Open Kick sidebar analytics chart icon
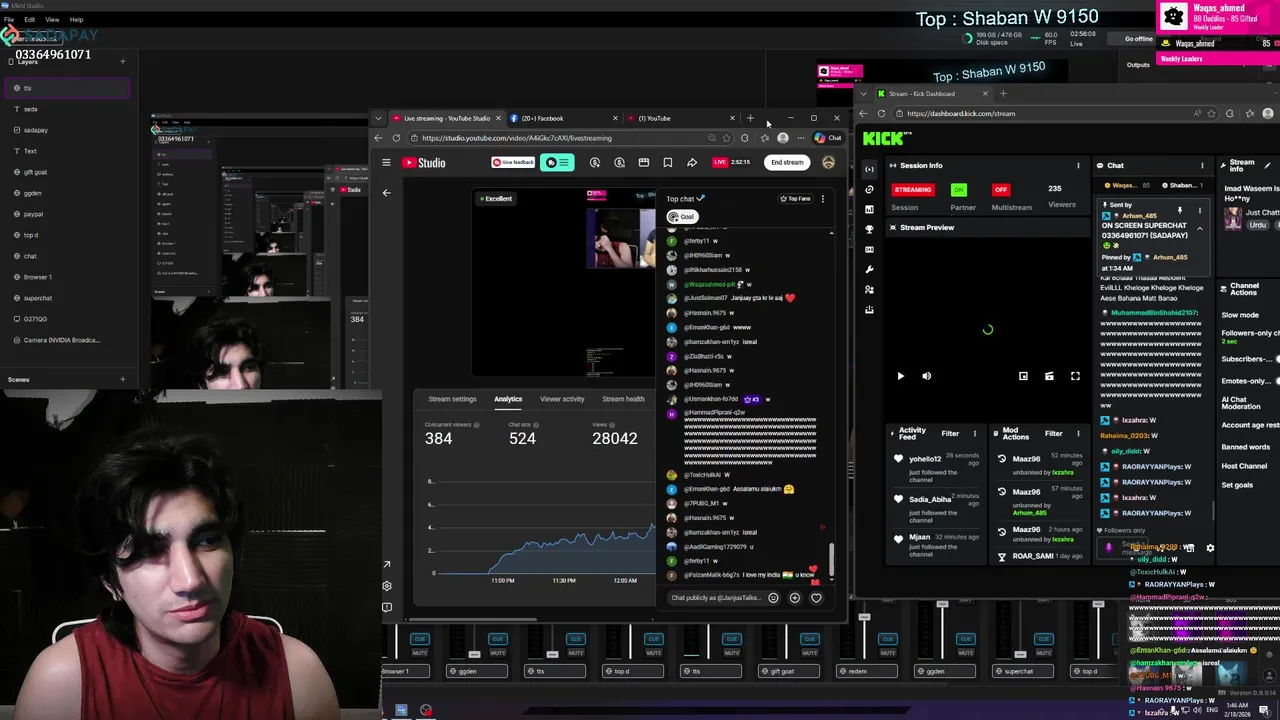This screenshot has height=720, width=1280. (869, 209)
